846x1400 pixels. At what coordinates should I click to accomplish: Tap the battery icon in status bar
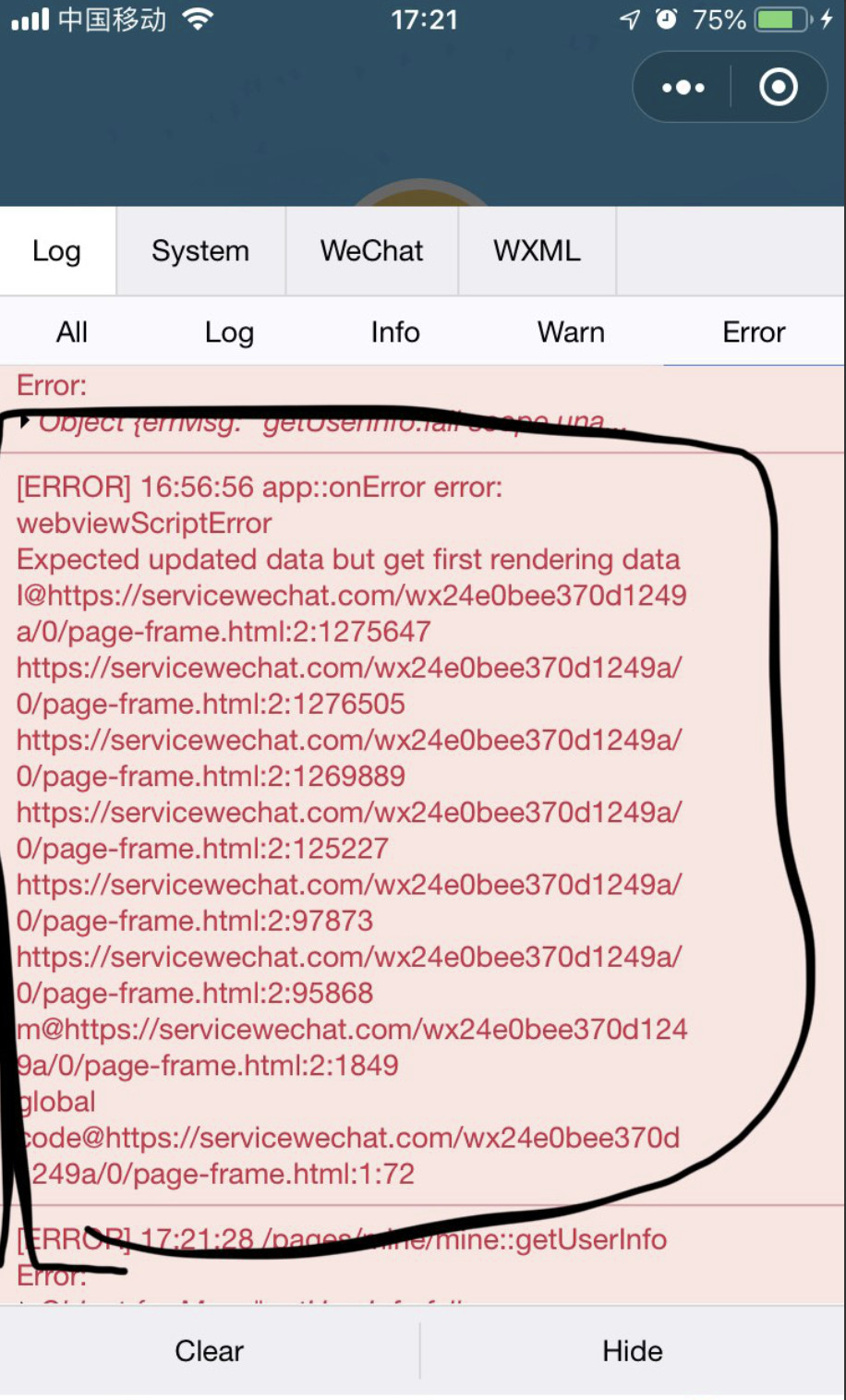[x=783, y=19]
